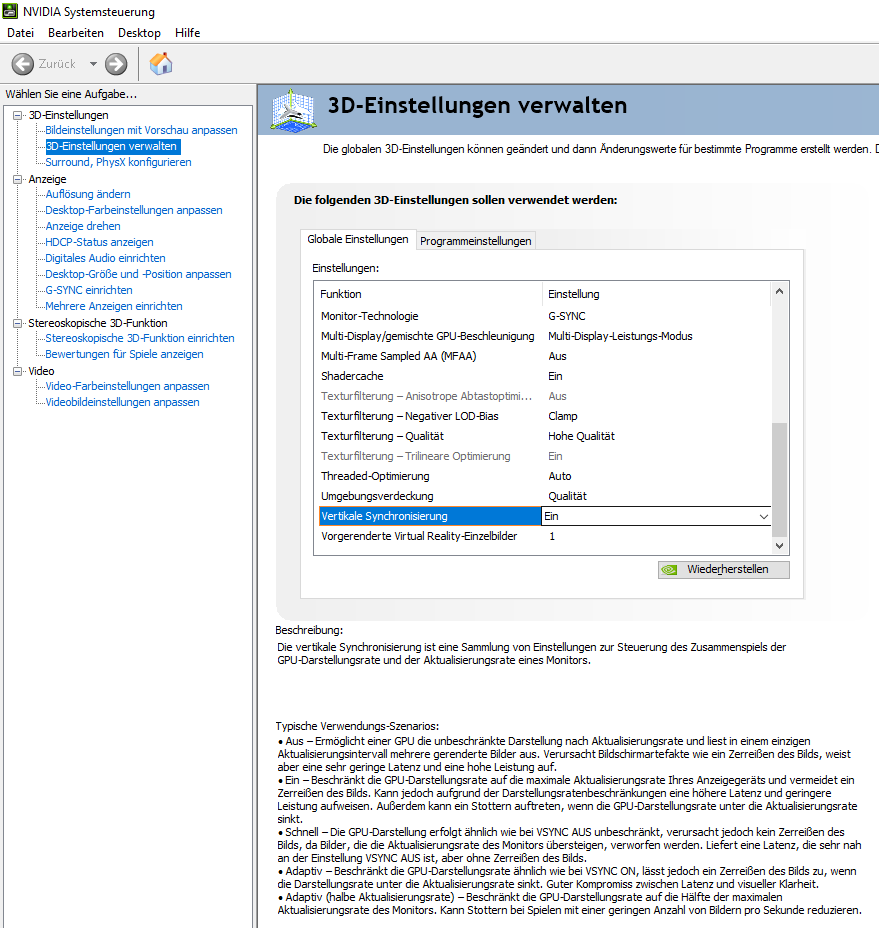879x928 pixels.
Task: Select the Umgebungsverdeckung row
Action: click(x=545, y=496)
